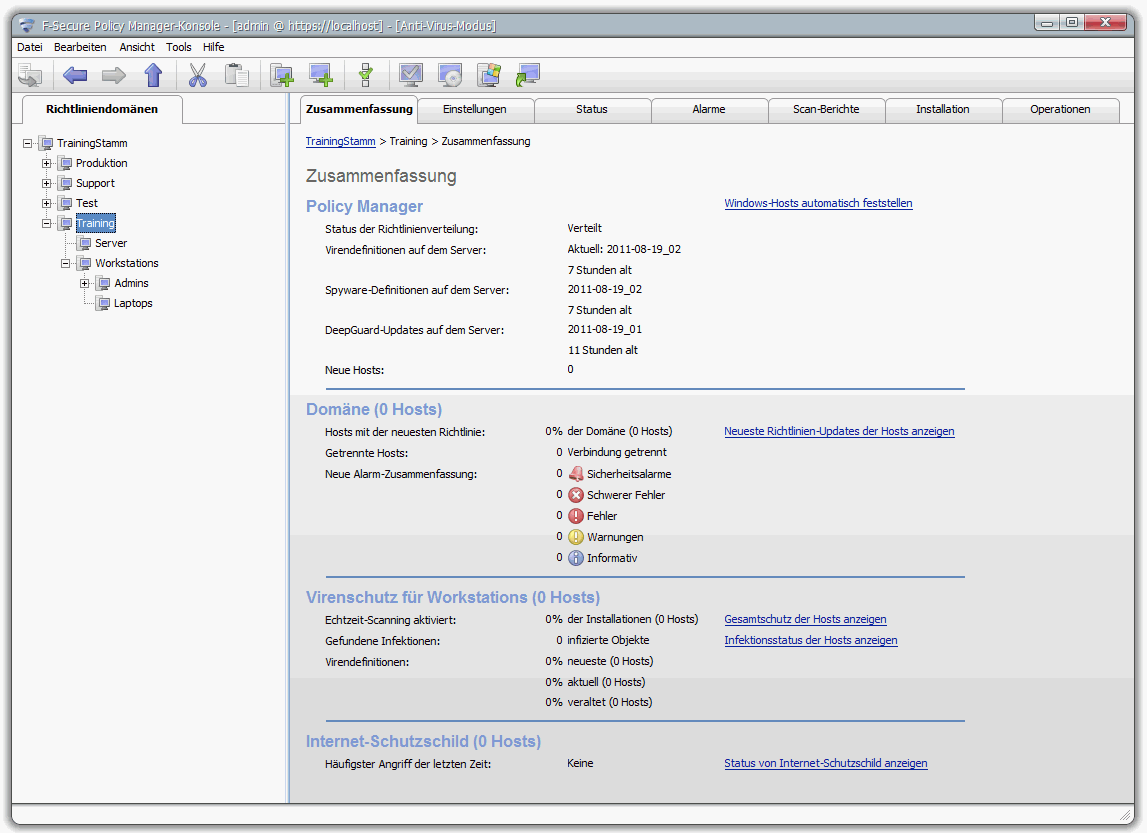Expand the Produktion tree node

[x=47, y=163]
